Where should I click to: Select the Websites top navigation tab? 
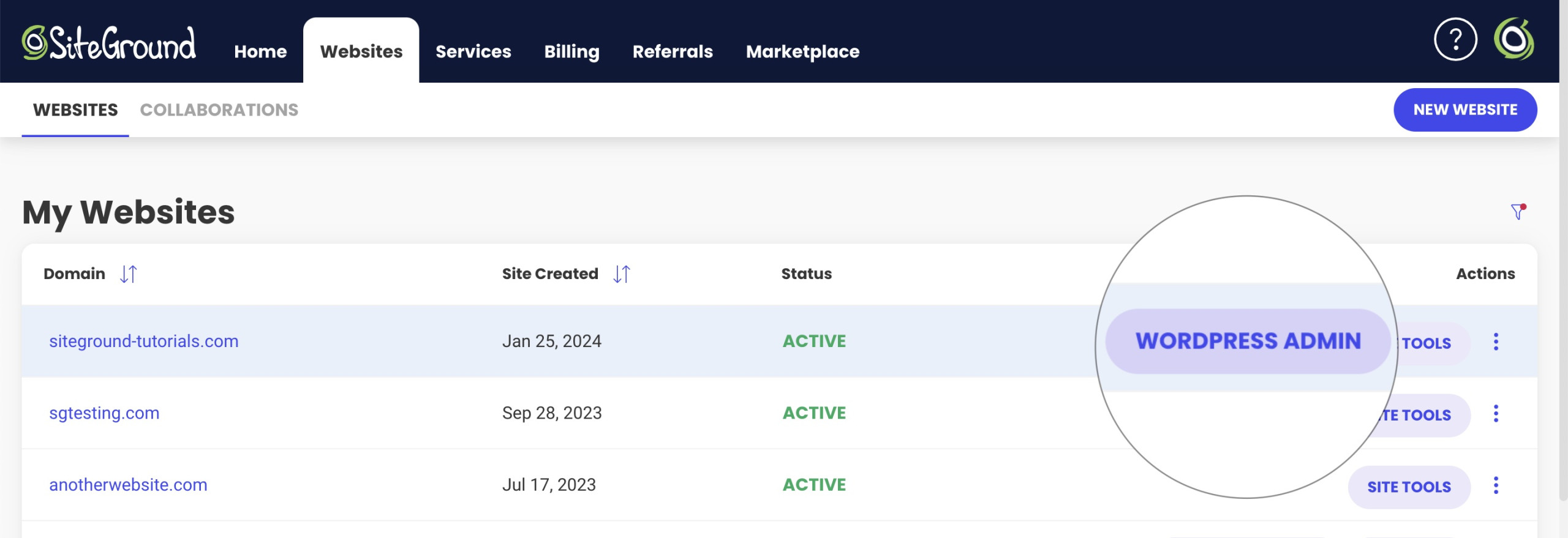click(361, 51)
